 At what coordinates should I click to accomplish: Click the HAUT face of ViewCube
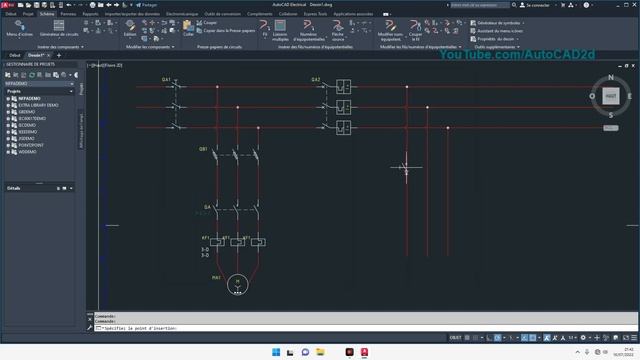[611, 96]
